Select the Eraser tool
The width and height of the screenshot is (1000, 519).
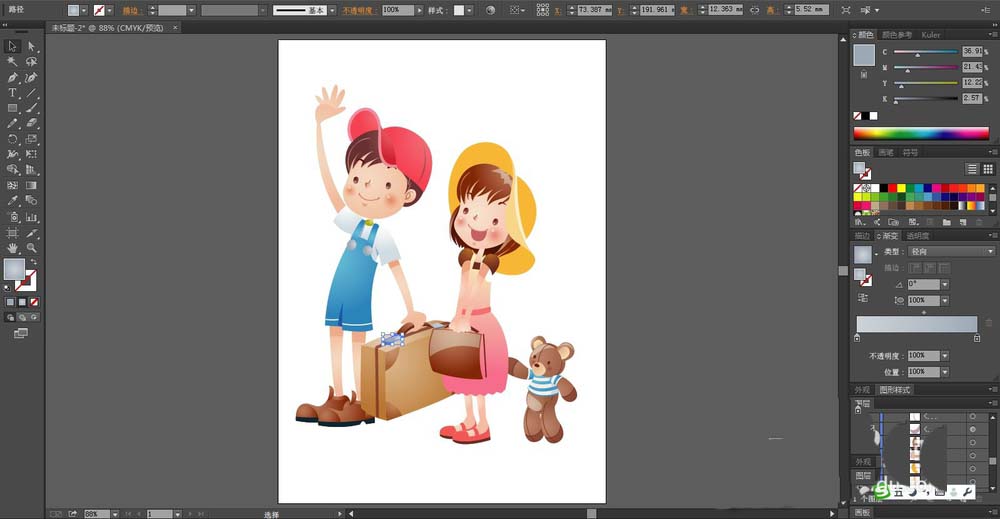tap(31, 123)
